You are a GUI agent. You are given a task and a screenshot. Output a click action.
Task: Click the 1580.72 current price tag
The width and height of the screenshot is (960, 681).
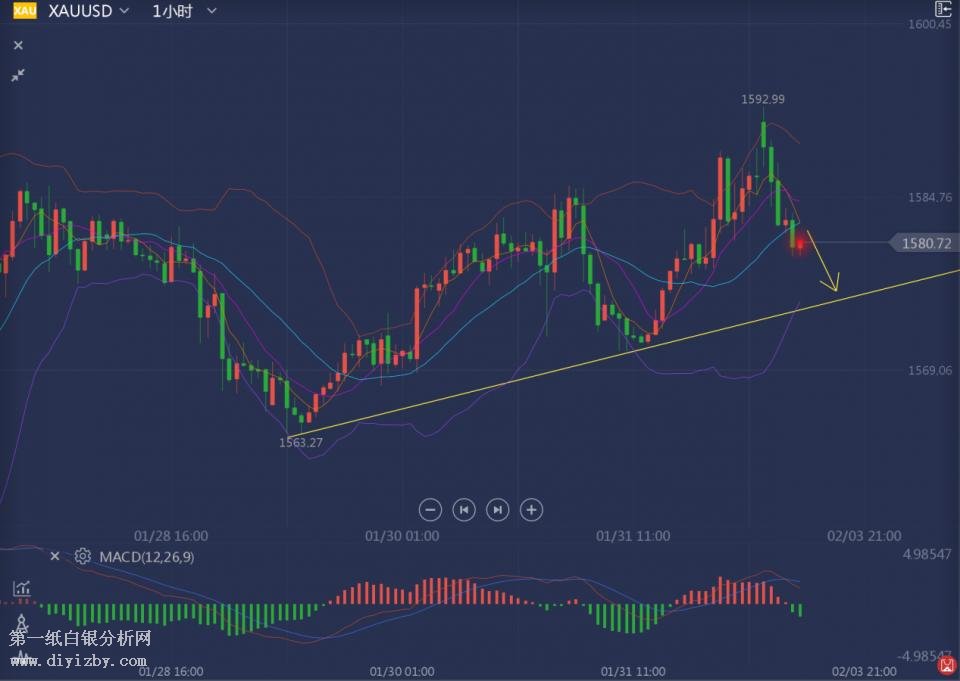click(x=925, y=243)
